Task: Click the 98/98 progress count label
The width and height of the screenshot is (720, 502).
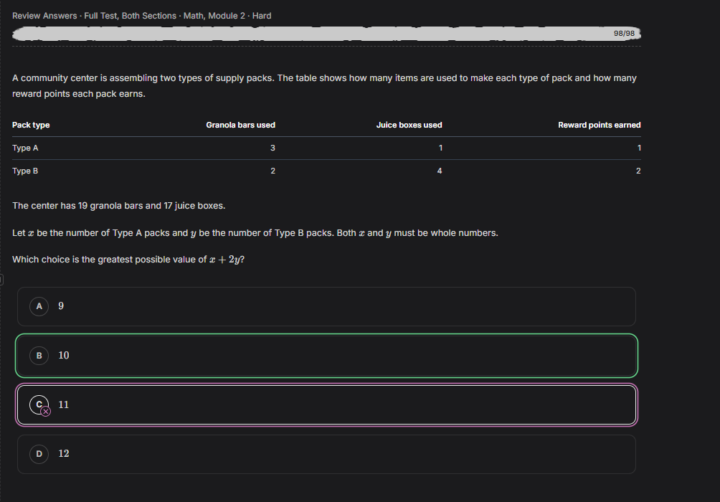Action: [624, 34]
